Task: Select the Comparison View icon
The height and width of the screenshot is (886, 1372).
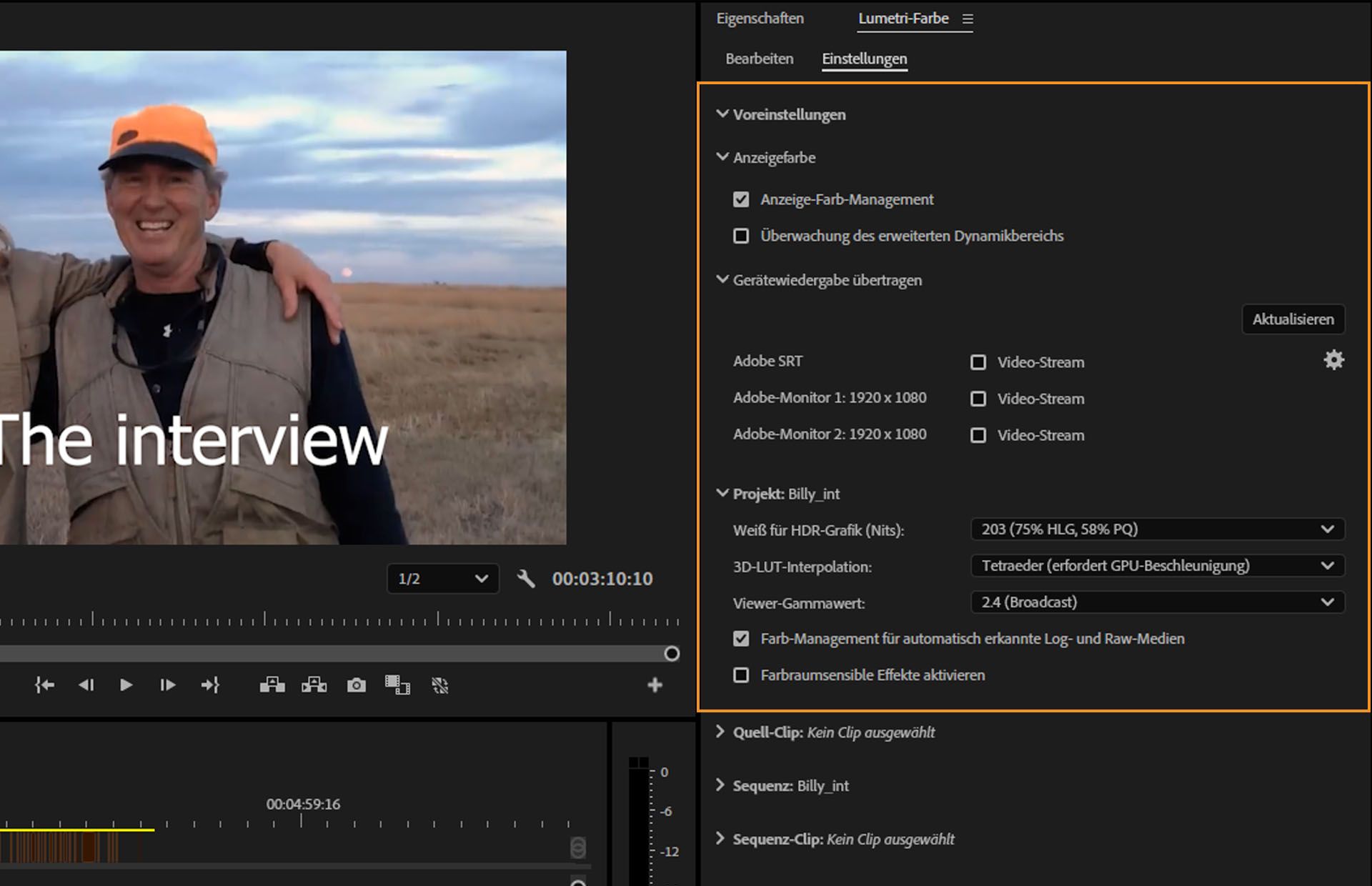Action: 397,685
